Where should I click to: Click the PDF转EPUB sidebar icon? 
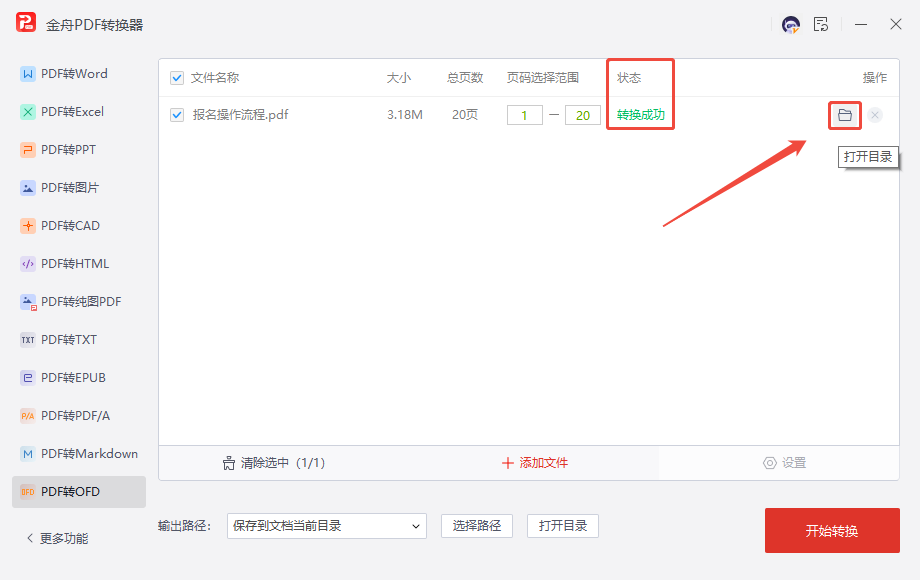point(28,378)
